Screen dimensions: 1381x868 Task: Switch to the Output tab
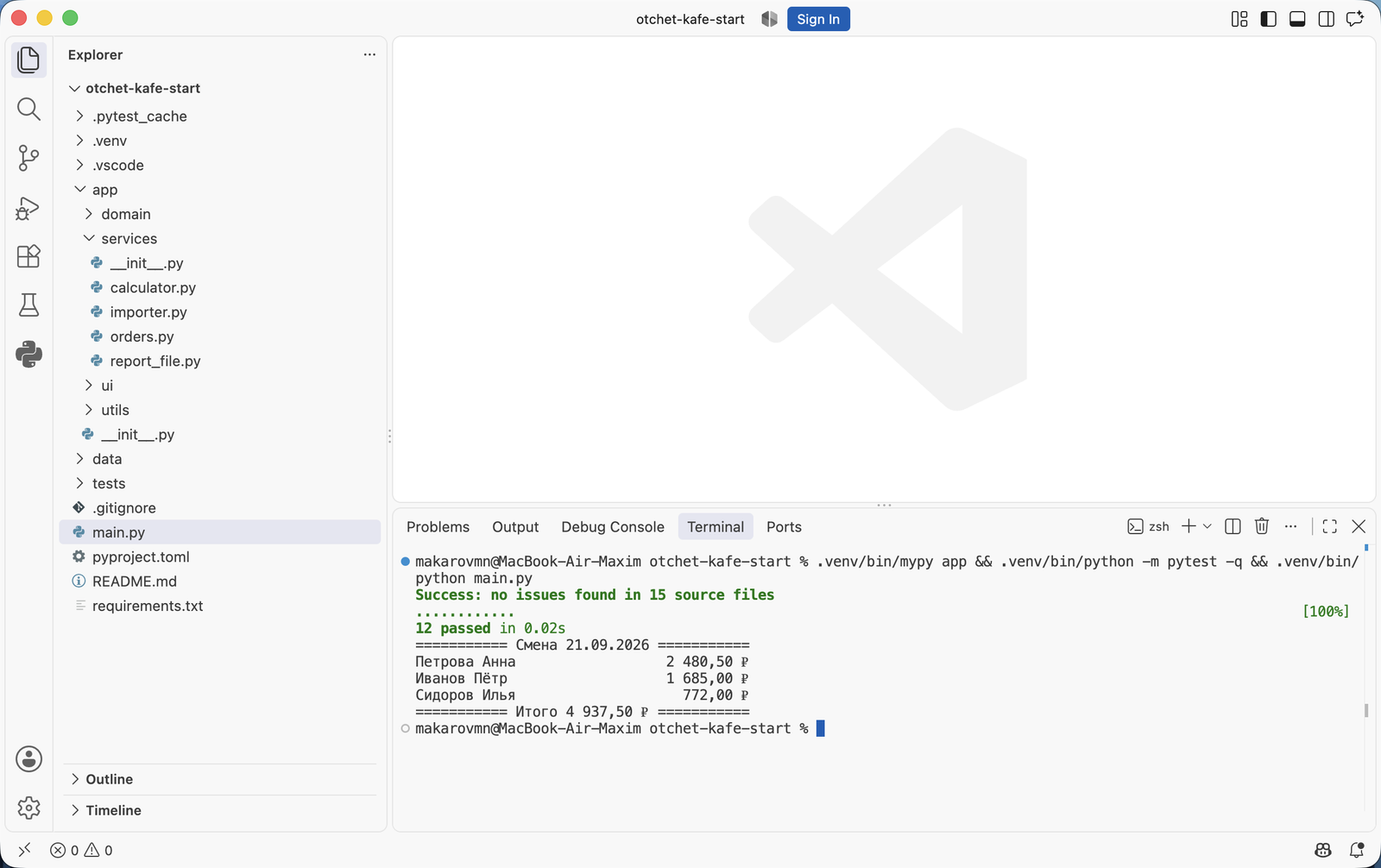515,526
